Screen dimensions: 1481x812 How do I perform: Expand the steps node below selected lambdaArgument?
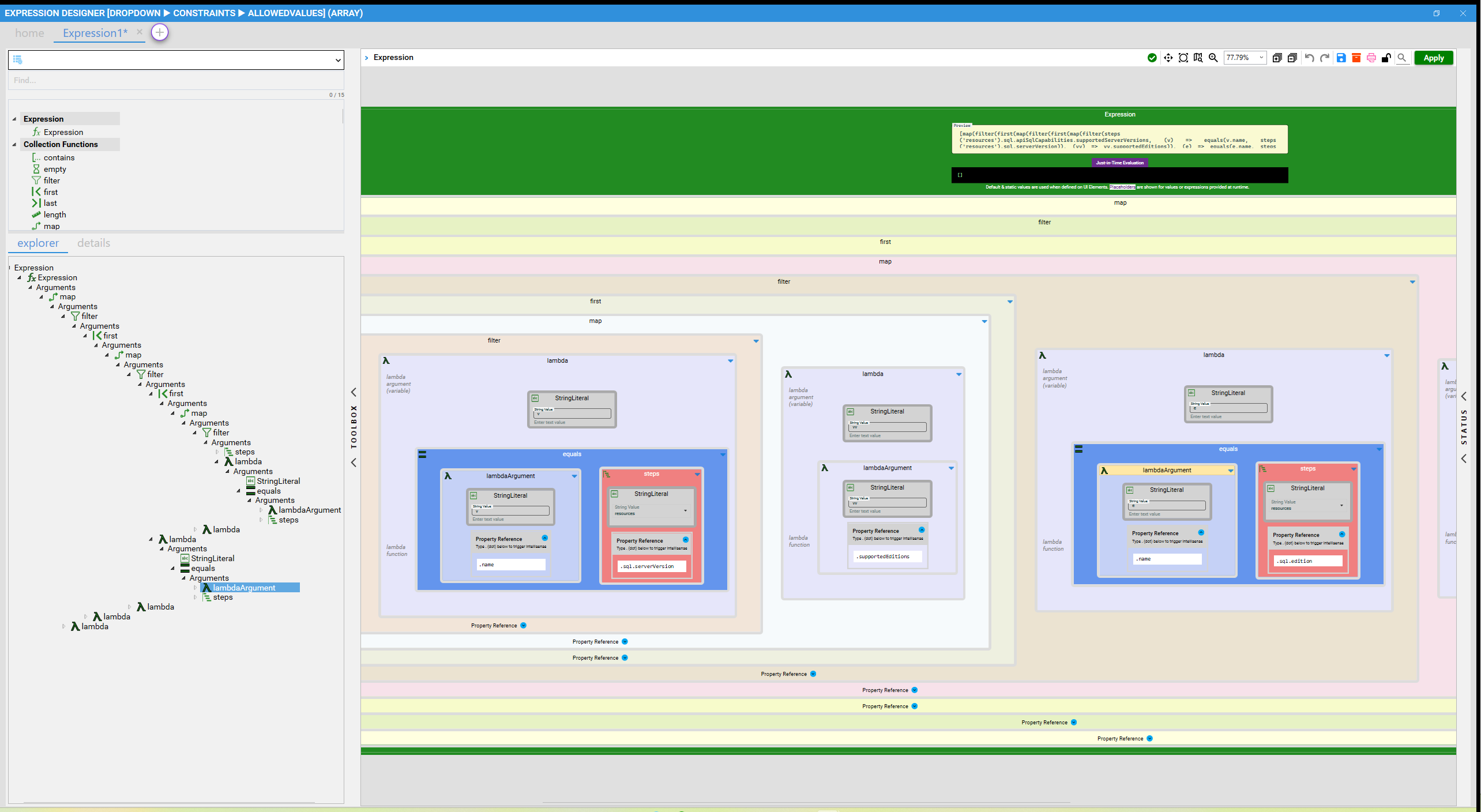196,597
